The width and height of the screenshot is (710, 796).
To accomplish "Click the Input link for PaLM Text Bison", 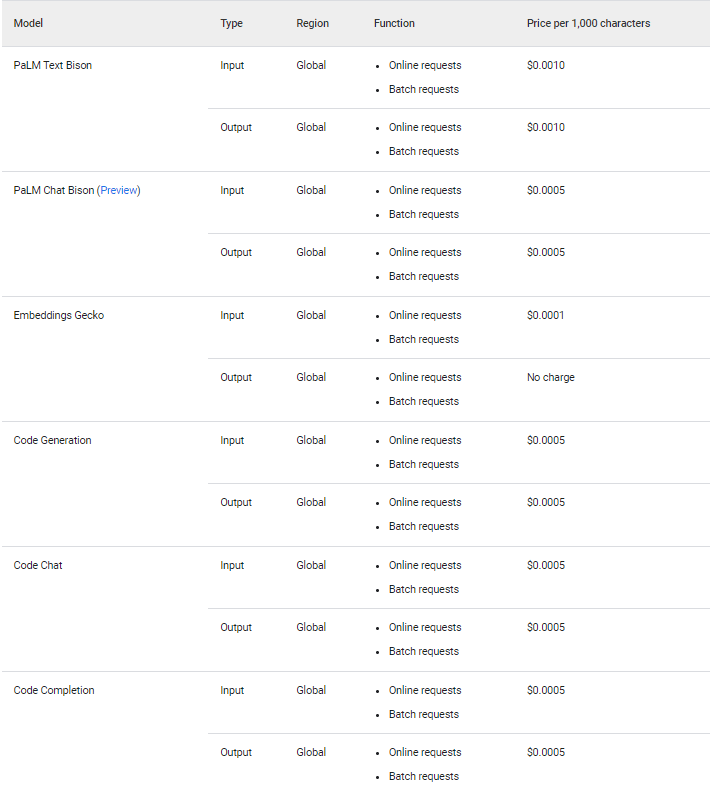I will [232, 66].
